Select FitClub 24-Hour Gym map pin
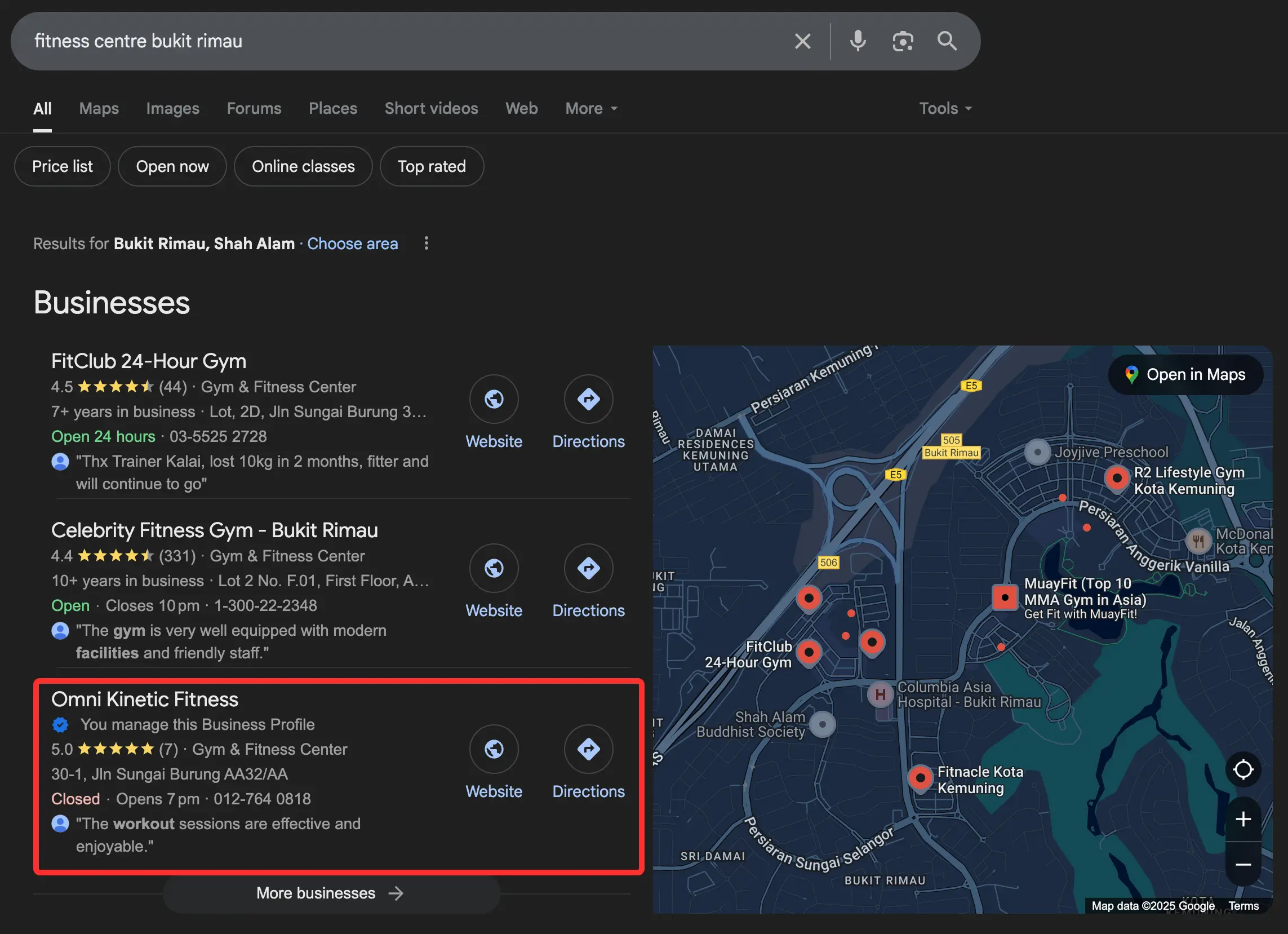This screenshot has width=1288, height=934. [809, 652]
